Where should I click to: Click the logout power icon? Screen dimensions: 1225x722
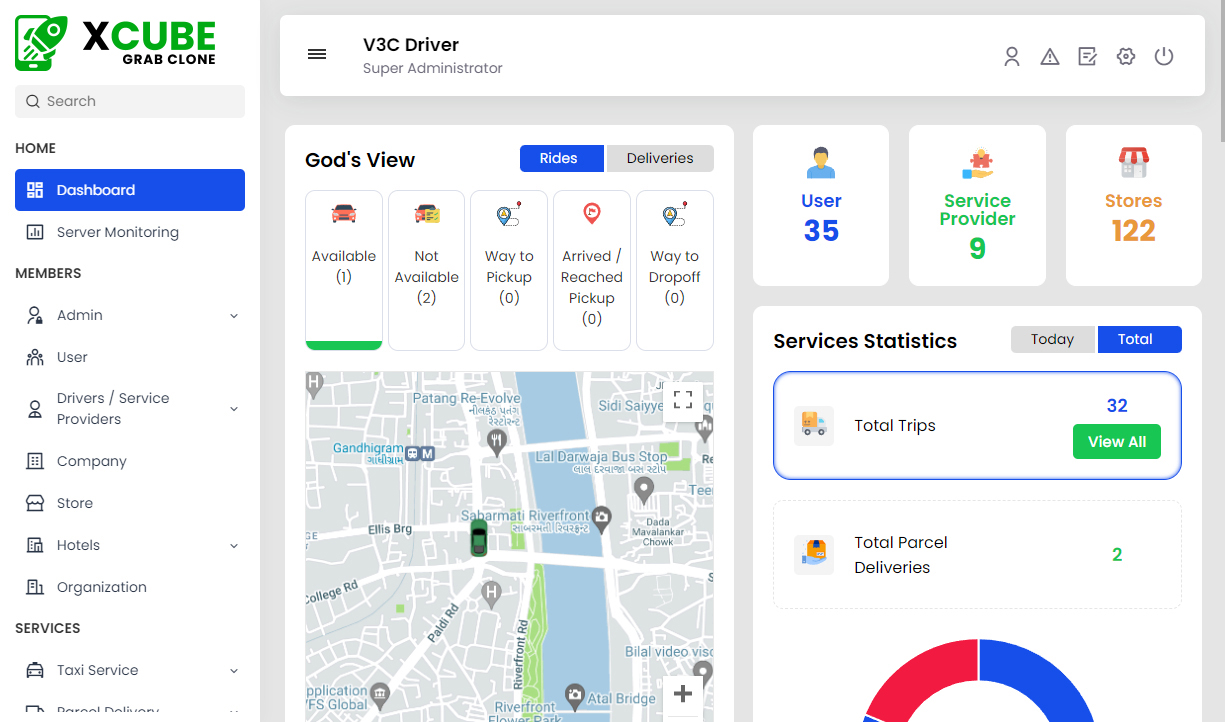(x=1163, y=57)
